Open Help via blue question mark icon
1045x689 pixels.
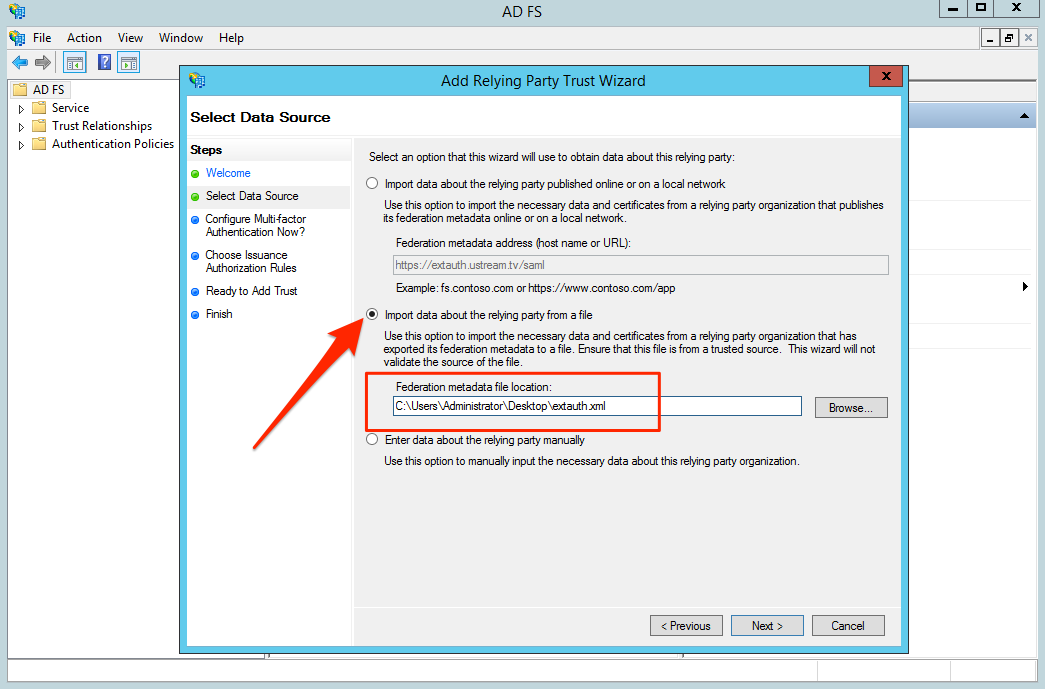(x=105, y=63)
